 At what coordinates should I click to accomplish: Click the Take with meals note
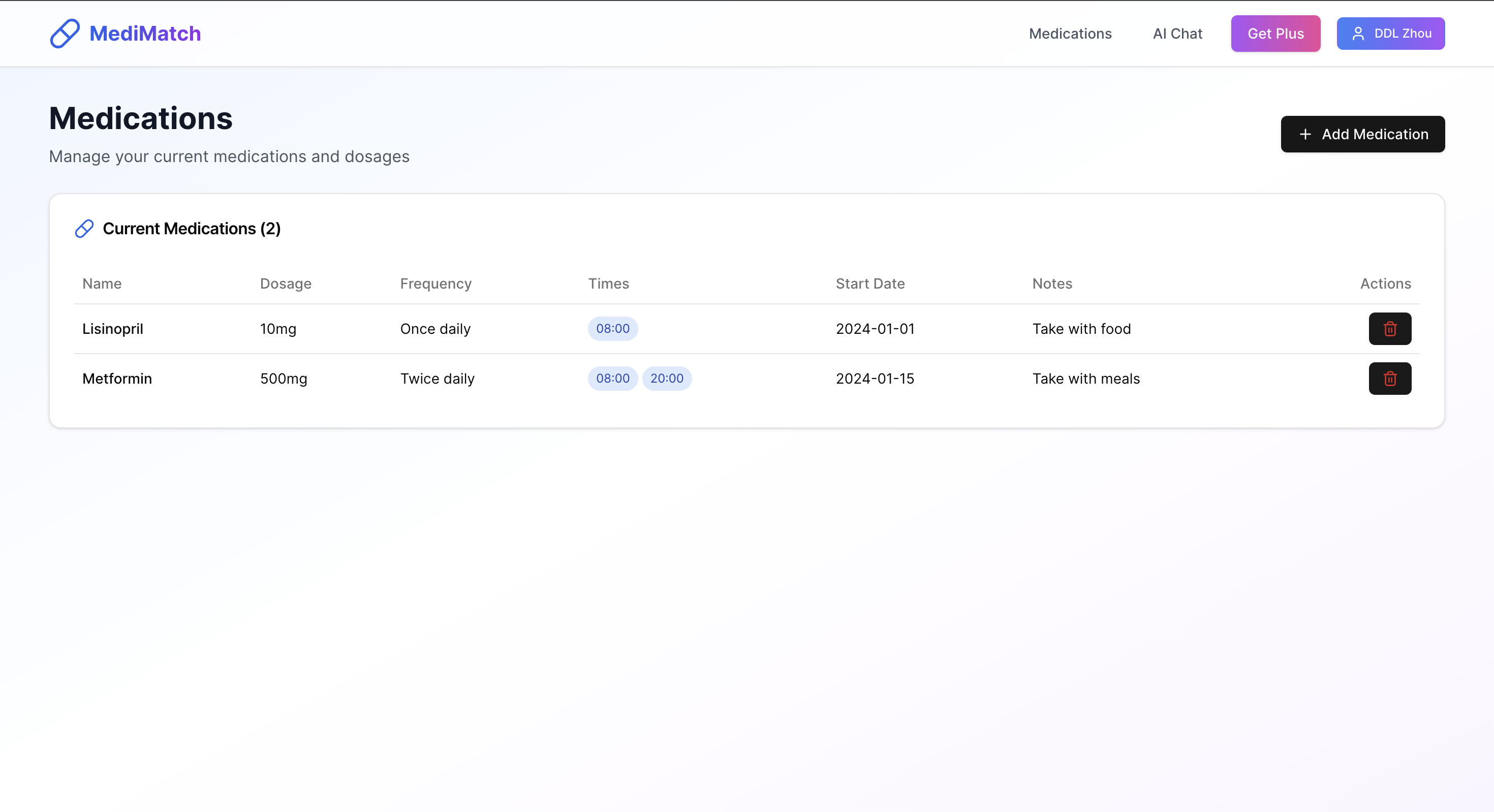click(1086, 379)
